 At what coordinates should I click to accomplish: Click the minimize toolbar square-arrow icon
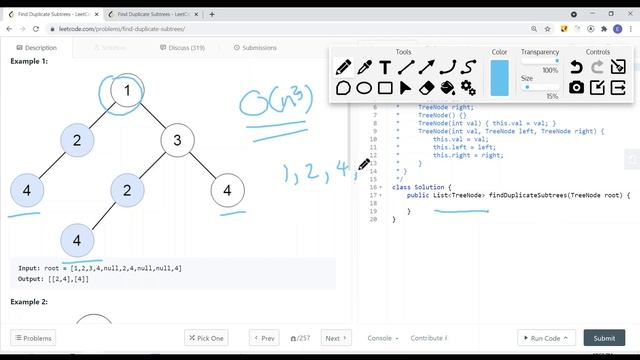[x=597, y=87]
